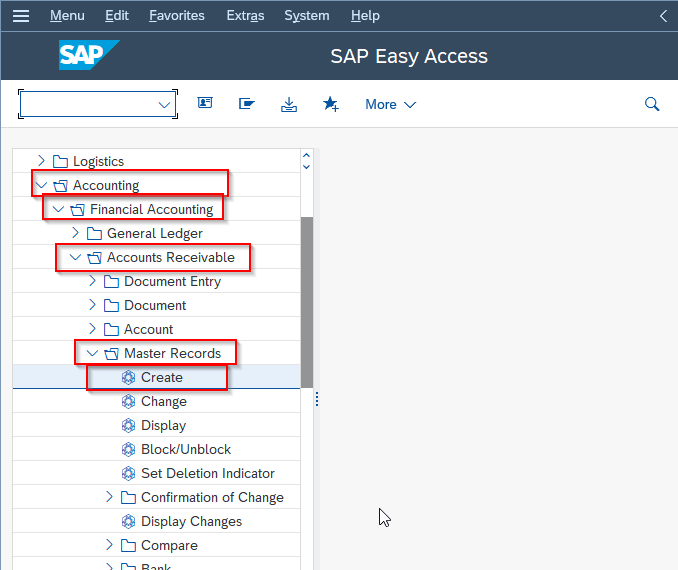Select the Display Changes tree entry
The height and width of the screenshot is (570, 678).
(191, 522)
